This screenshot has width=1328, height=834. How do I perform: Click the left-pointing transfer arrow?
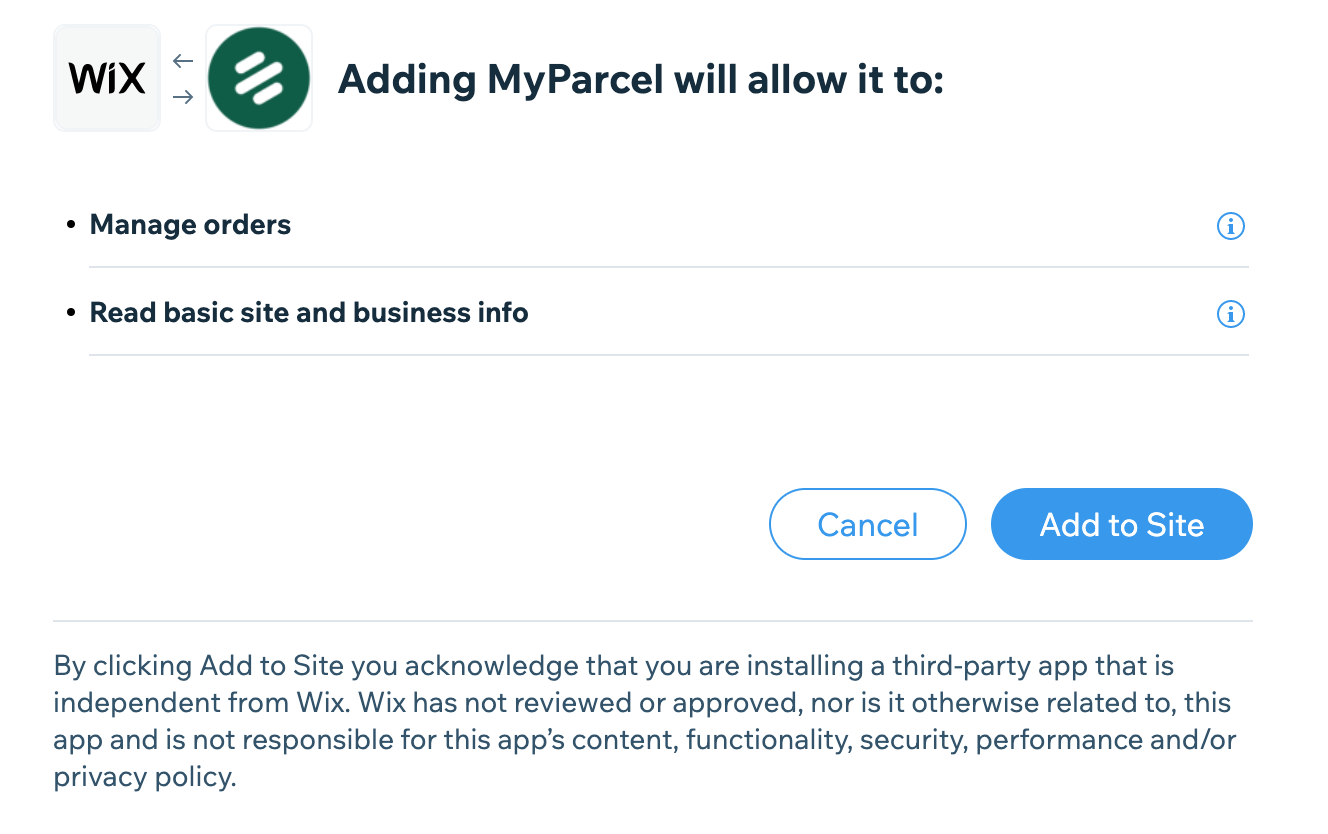(183, 60)
